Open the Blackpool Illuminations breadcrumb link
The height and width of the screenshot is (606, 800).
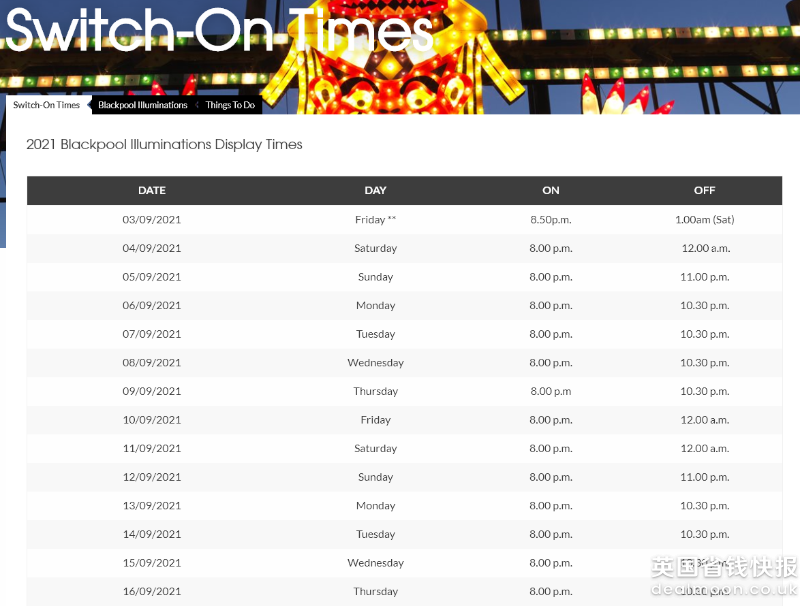tap(143, 105)
